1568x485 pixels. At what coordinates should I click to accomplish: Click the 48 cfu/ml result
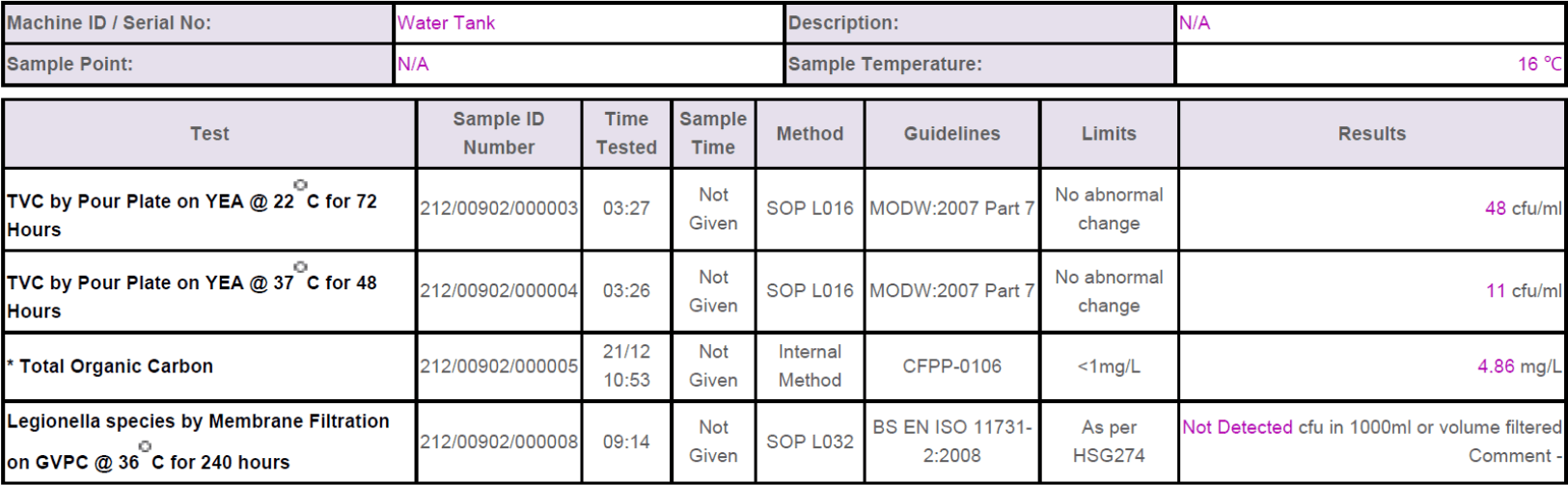(x=1524, y=208)
